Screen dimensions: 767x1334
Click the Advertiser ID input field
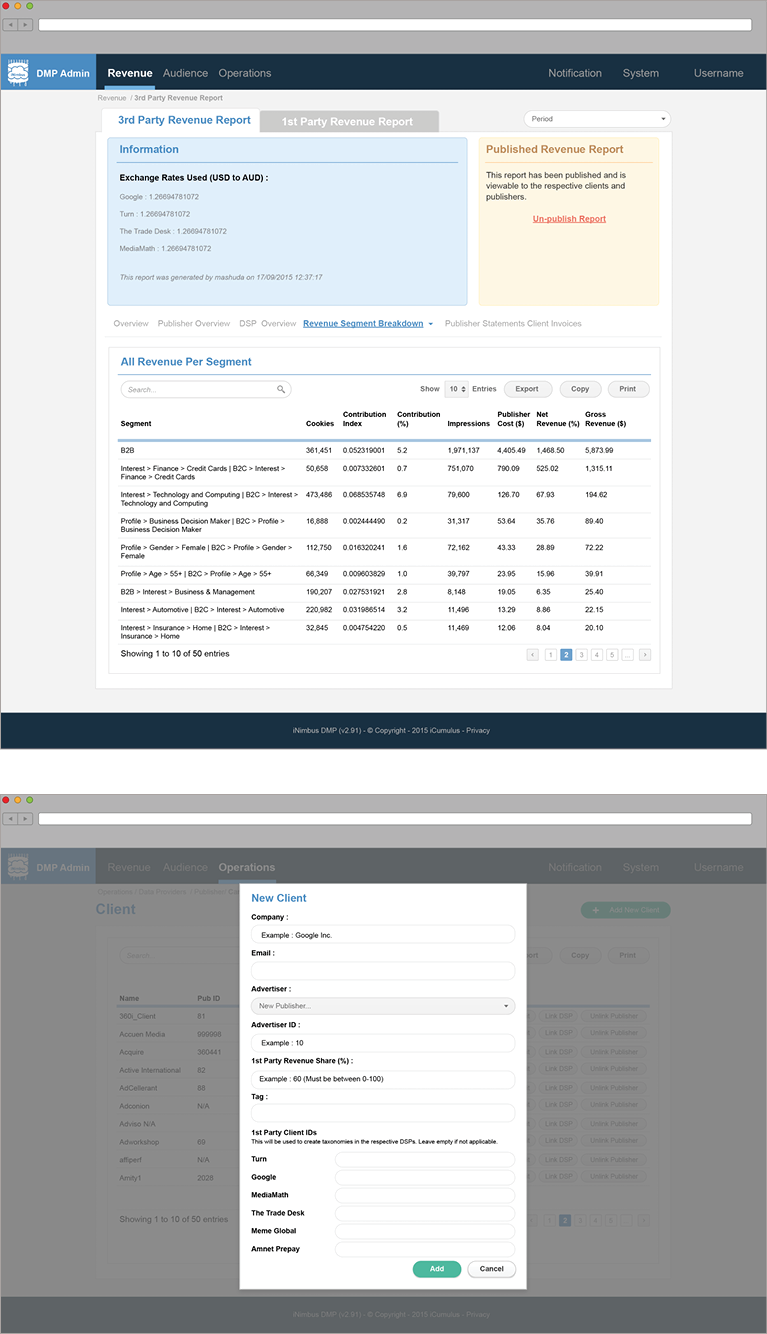click(383, 1042)
